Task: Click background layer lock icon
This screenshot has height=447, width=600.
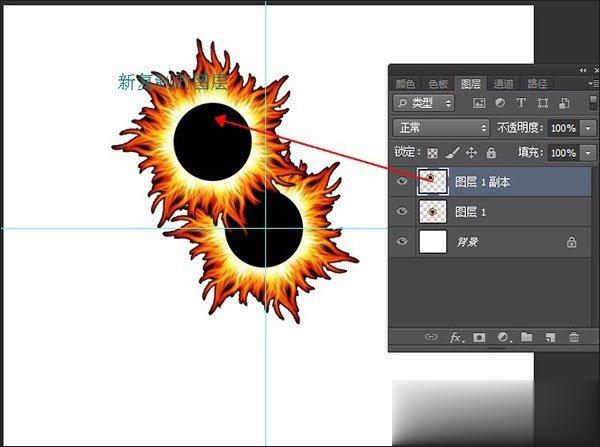Action: click(572, 242)
